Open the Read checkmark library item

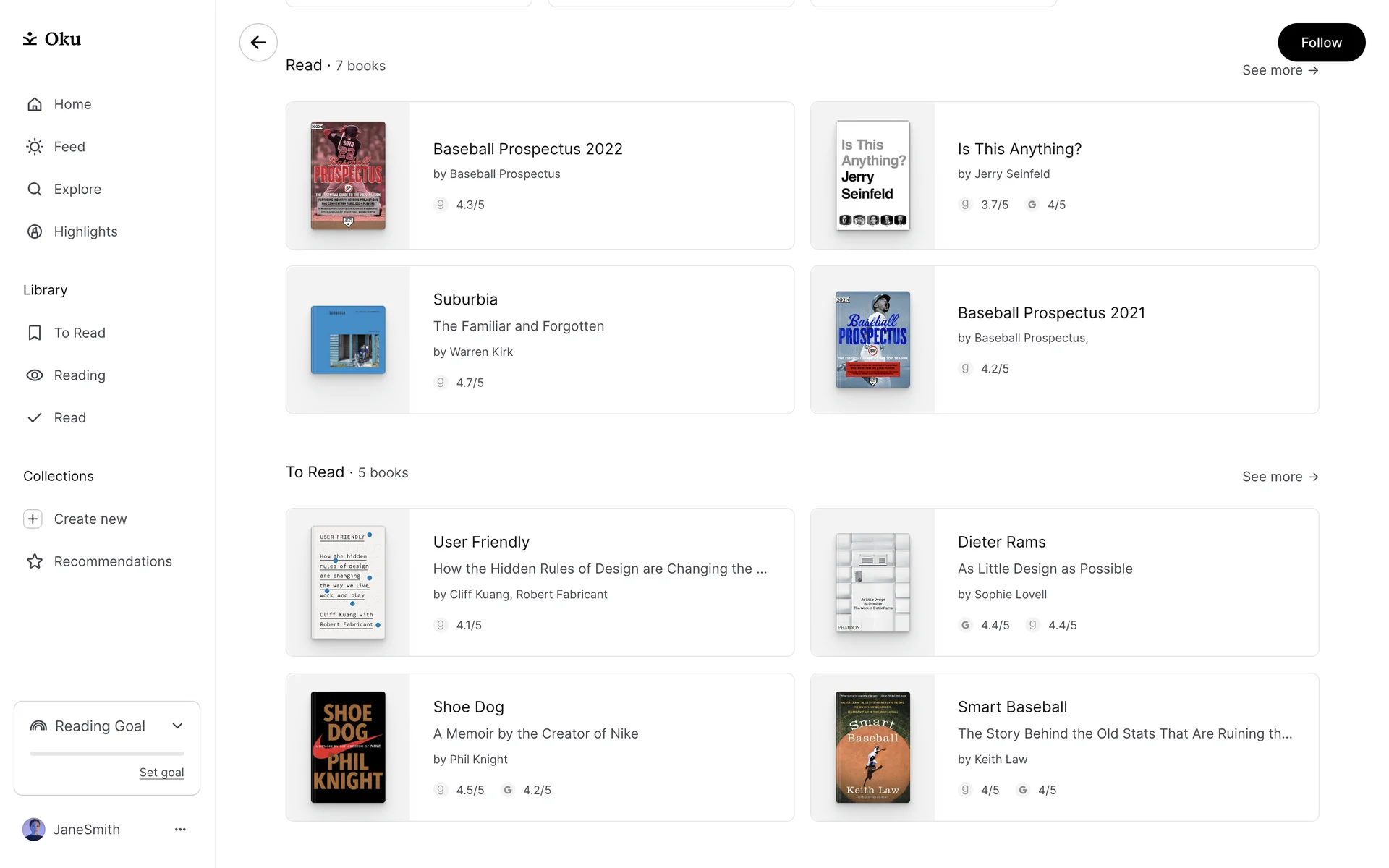[69, 418]
